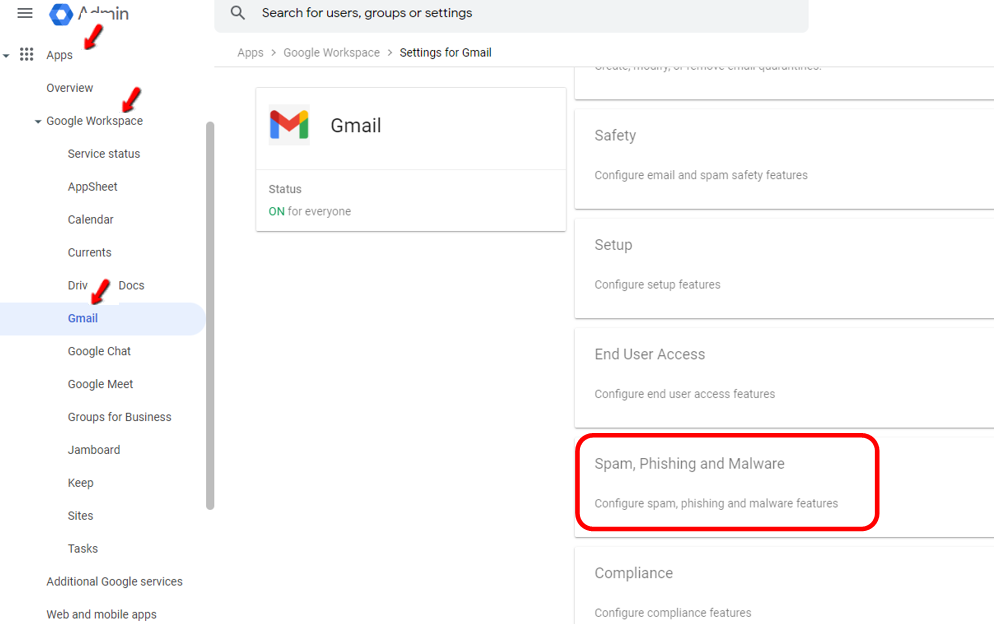
Task: Collapse the Google Workspace sidebar section
Action: [37, 120]
